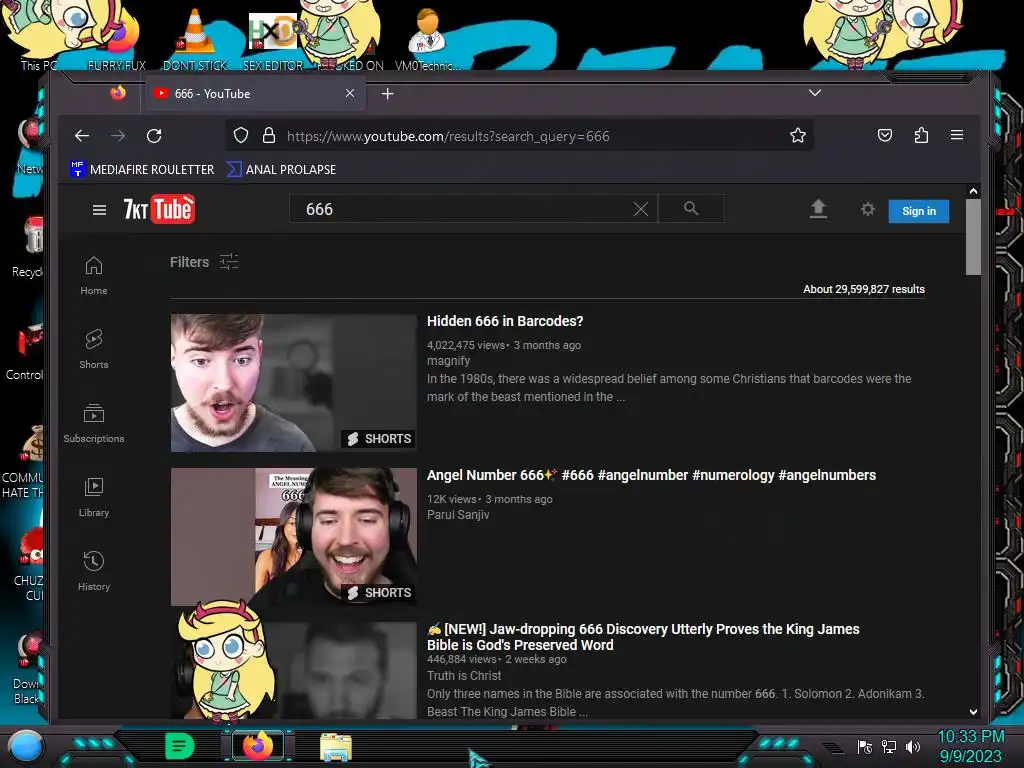Open the Hidden 666 in Barcodes? title

505,321
